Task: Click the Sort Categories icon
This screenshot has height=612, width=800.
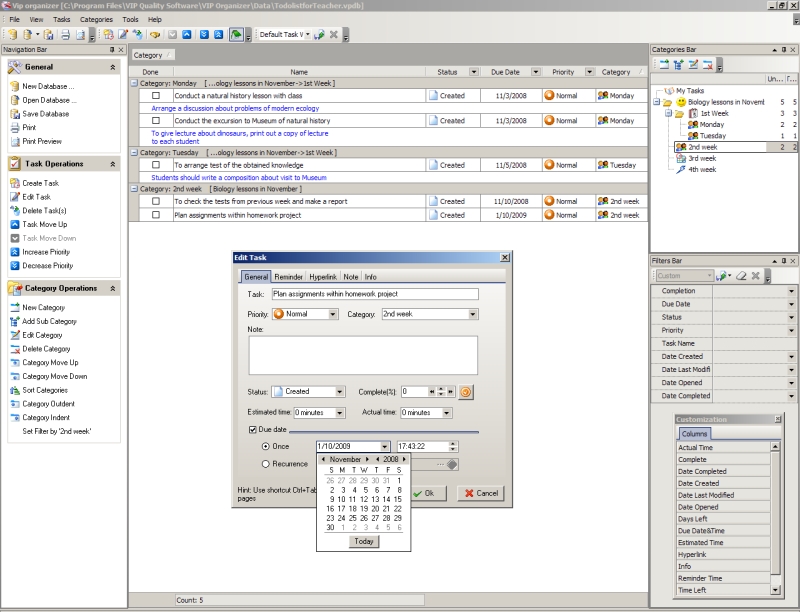Action: [14, 390]
